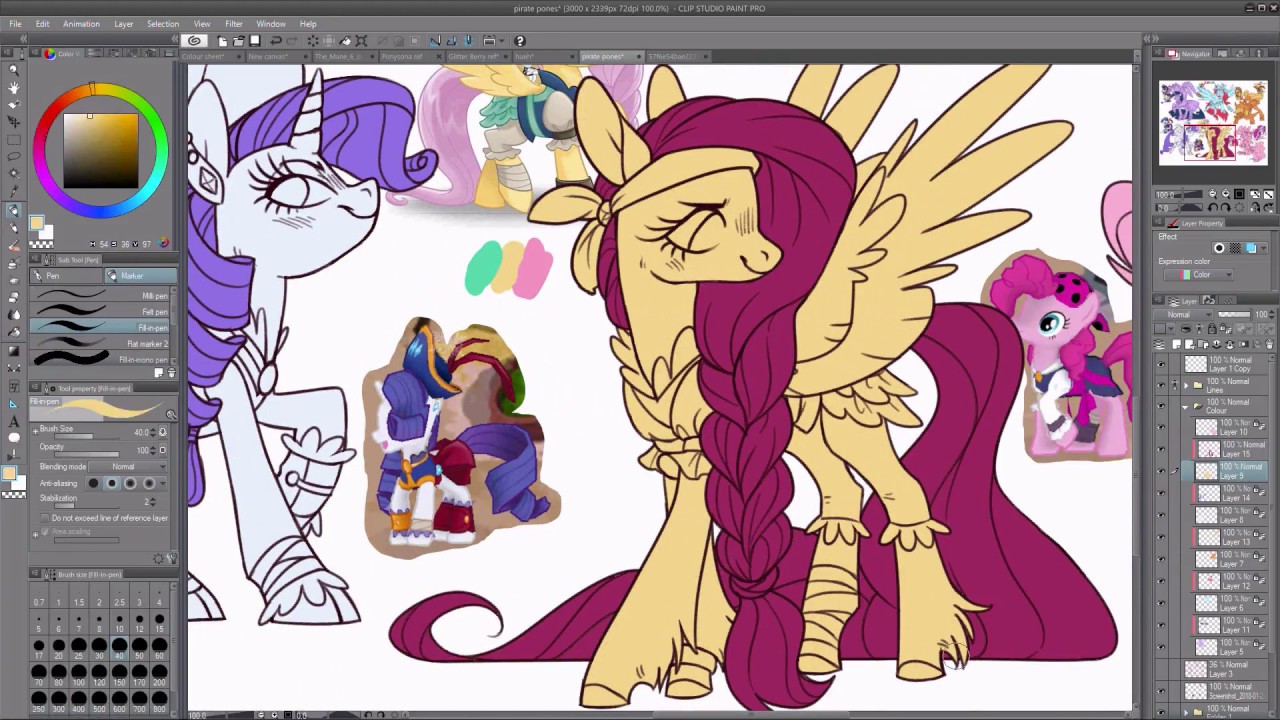Toggle visibility of Layer 1 Copy

click(x=1161, y=364)
